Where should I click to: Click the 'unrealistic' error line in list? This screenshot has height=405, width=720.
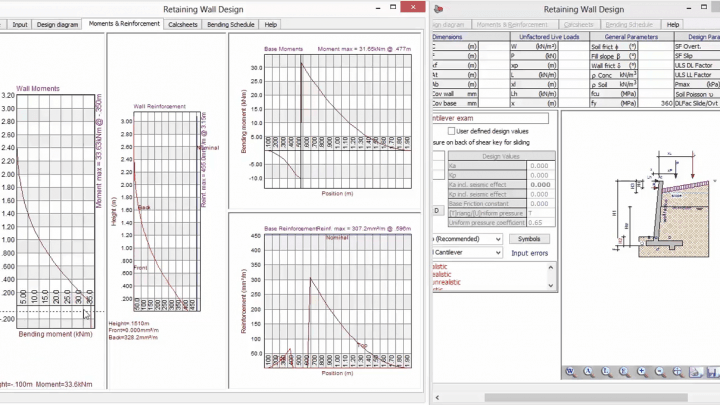click(x=446, y=282)
